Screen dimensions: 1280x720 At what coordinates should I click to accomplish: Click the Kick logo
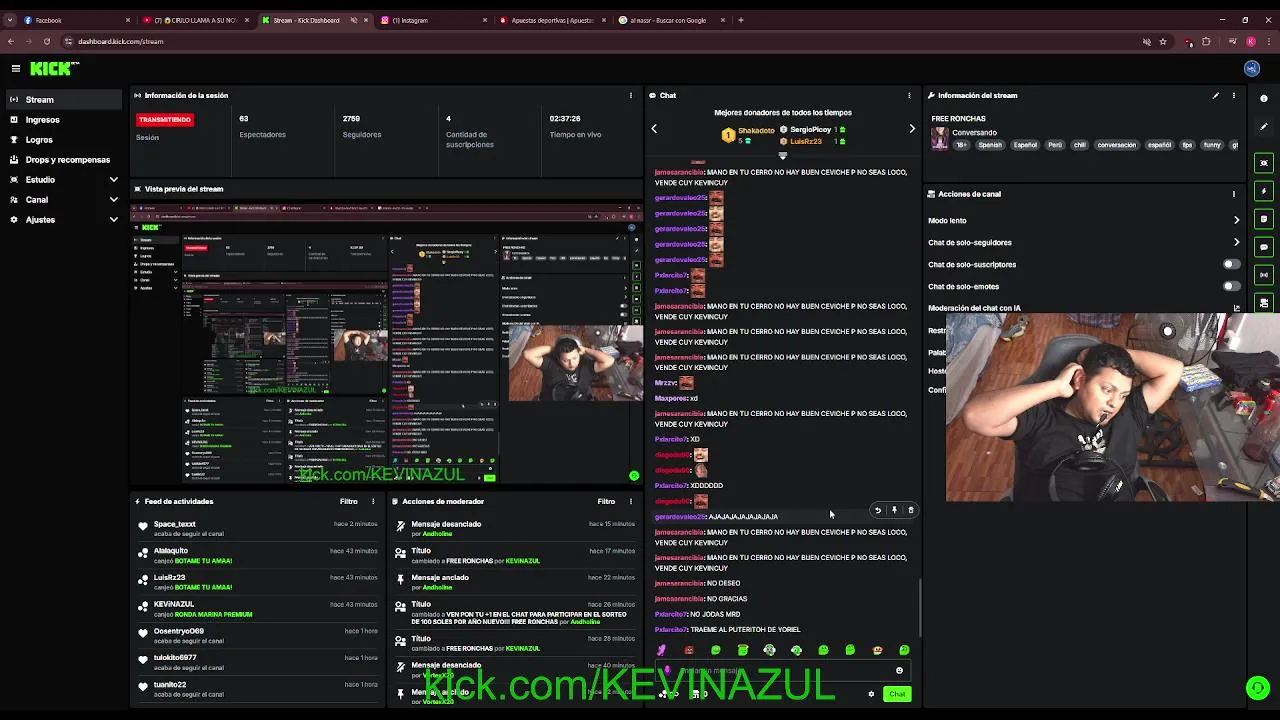pyautogui.click(x=53, y=68)
